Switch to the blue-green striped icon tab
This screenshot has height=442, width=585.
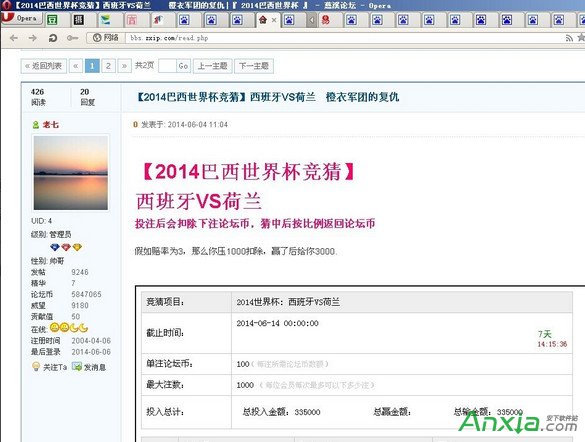click(106, 20)
